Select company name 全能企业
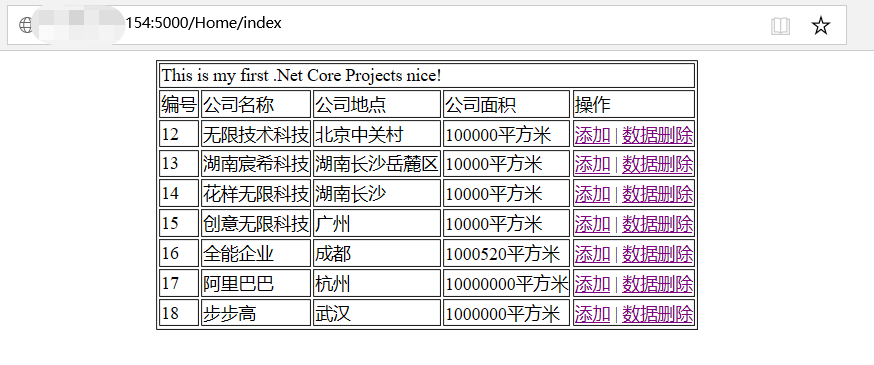The width and height of the screenshot is (874, 365). click(239, 254)
